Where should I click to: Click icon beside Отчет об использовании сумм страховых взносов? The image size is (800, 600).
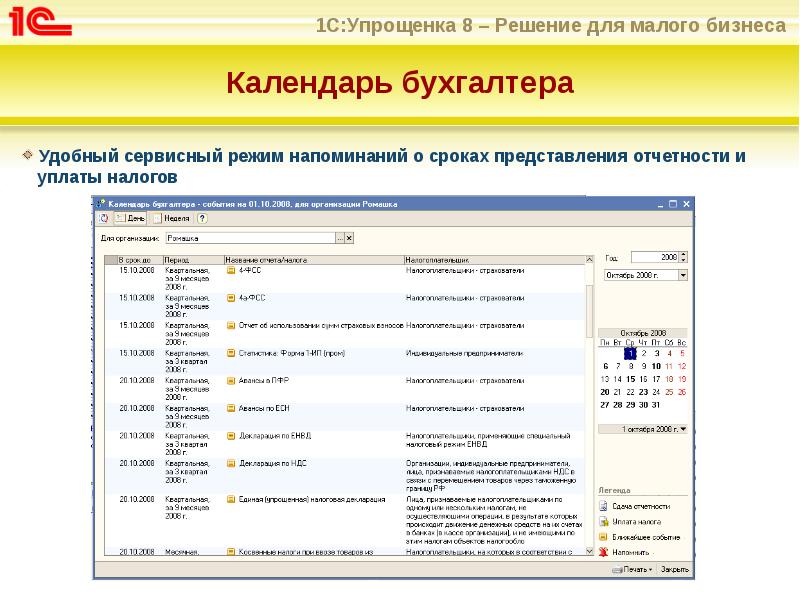tap(231, 326)
